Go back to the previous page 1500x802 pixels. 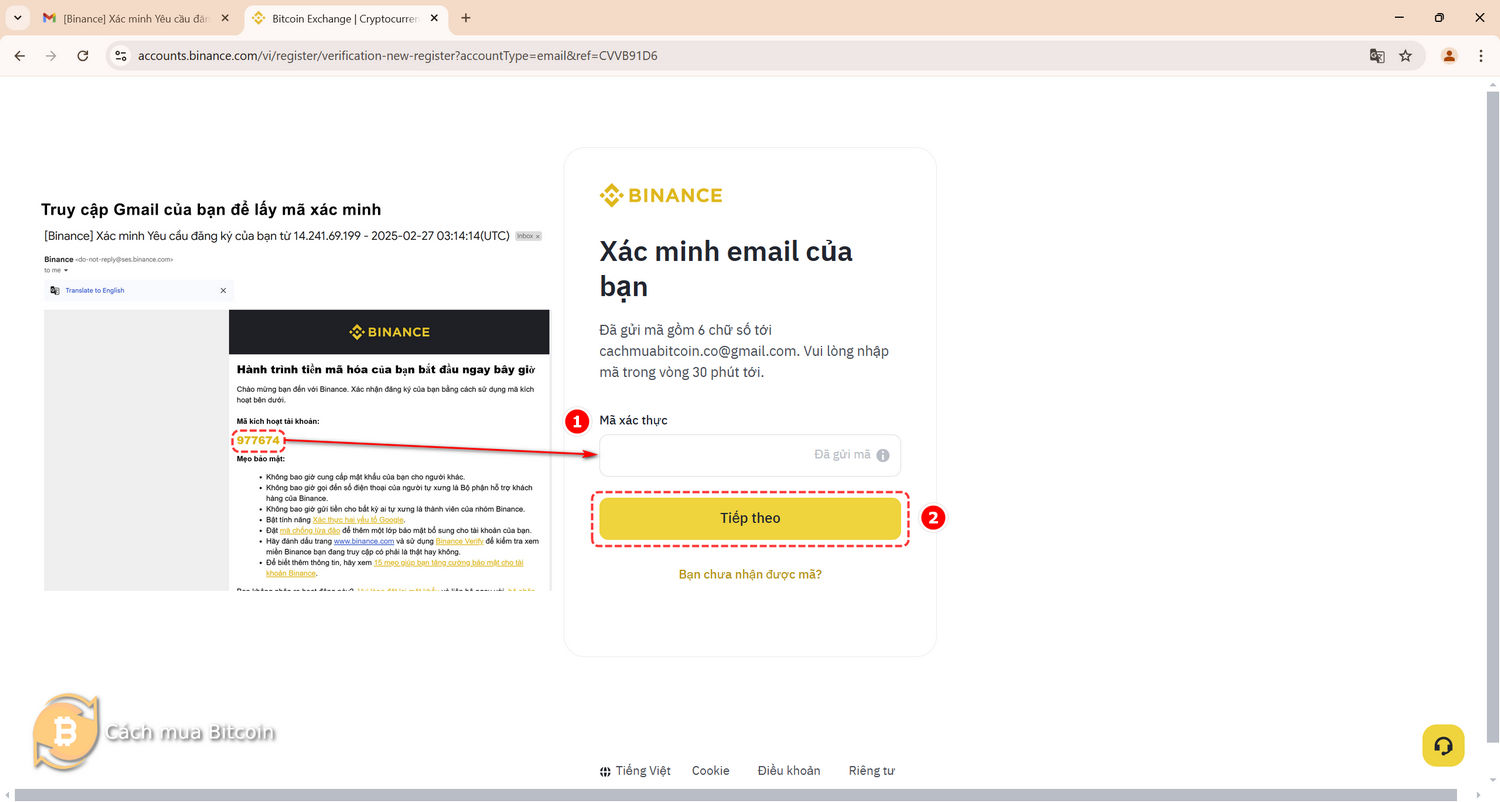19,56
